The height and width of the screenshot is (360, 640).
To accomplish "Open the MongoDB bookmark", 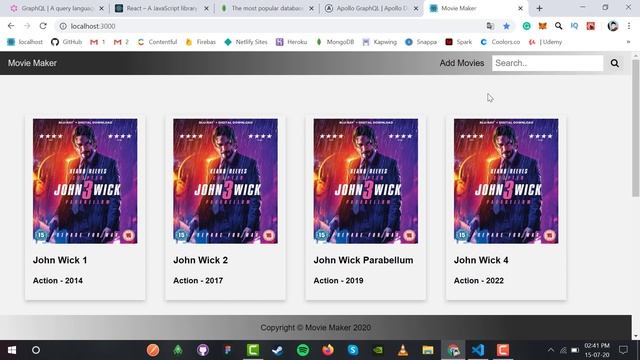I will tap(335, 42).
